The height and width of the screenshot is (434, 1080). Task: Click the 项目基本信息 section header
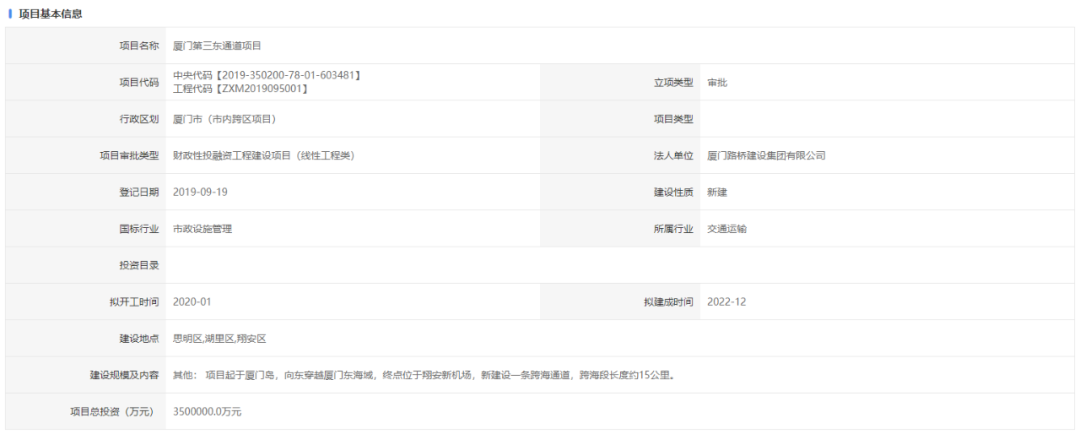[50, 13]
